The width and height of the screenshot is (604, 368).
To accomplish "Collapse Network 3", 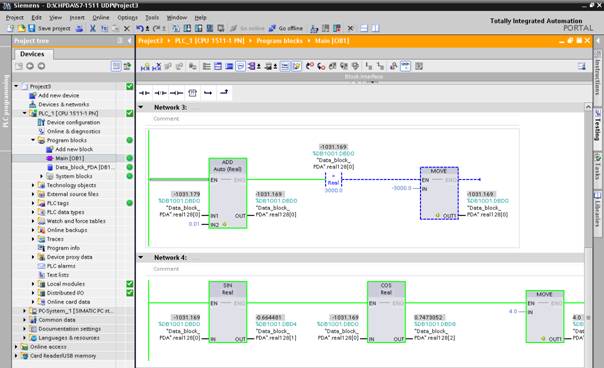I will point(141,107).
